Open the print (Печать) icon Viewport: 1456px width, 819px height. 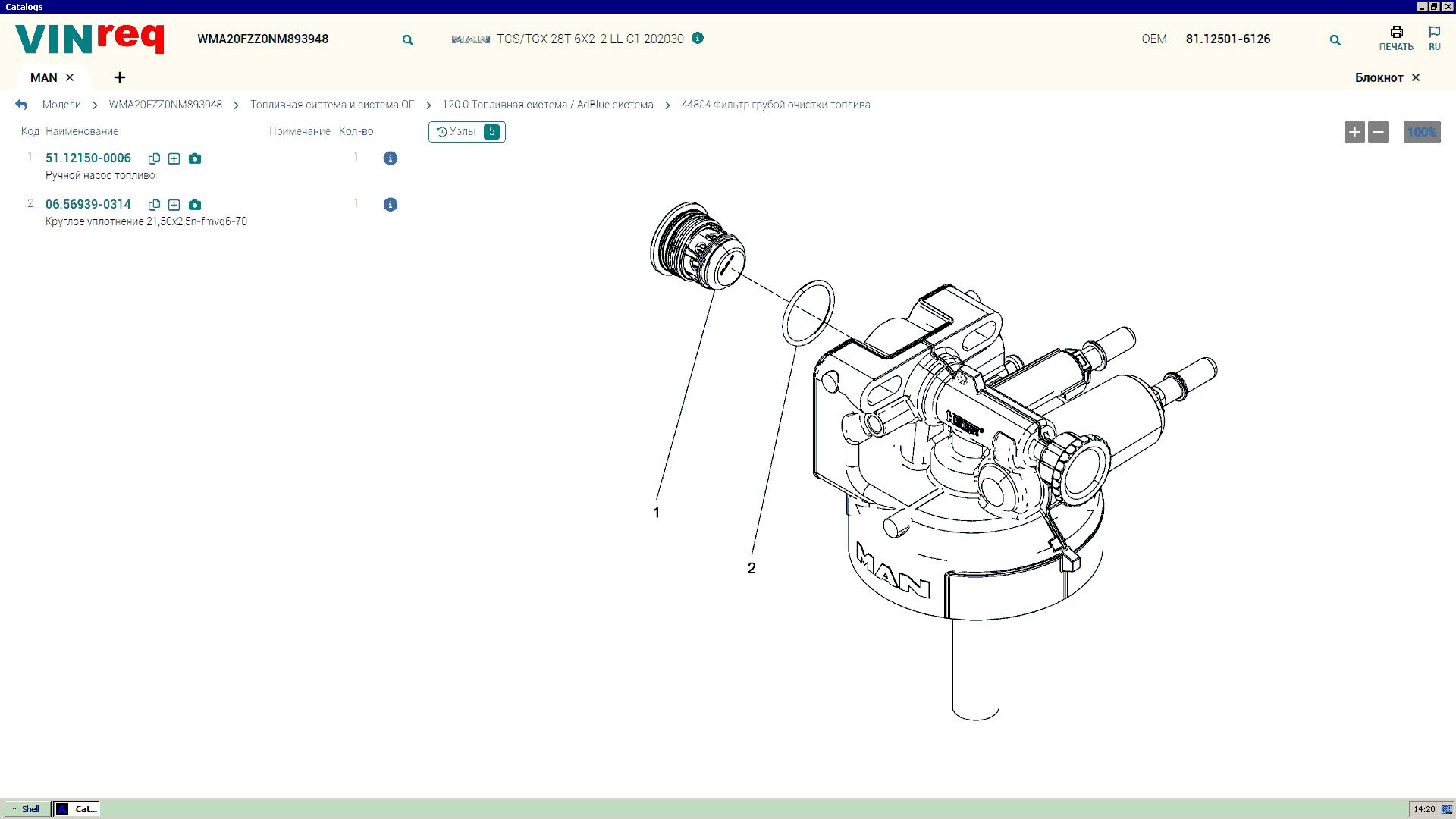pos(1396,38)
